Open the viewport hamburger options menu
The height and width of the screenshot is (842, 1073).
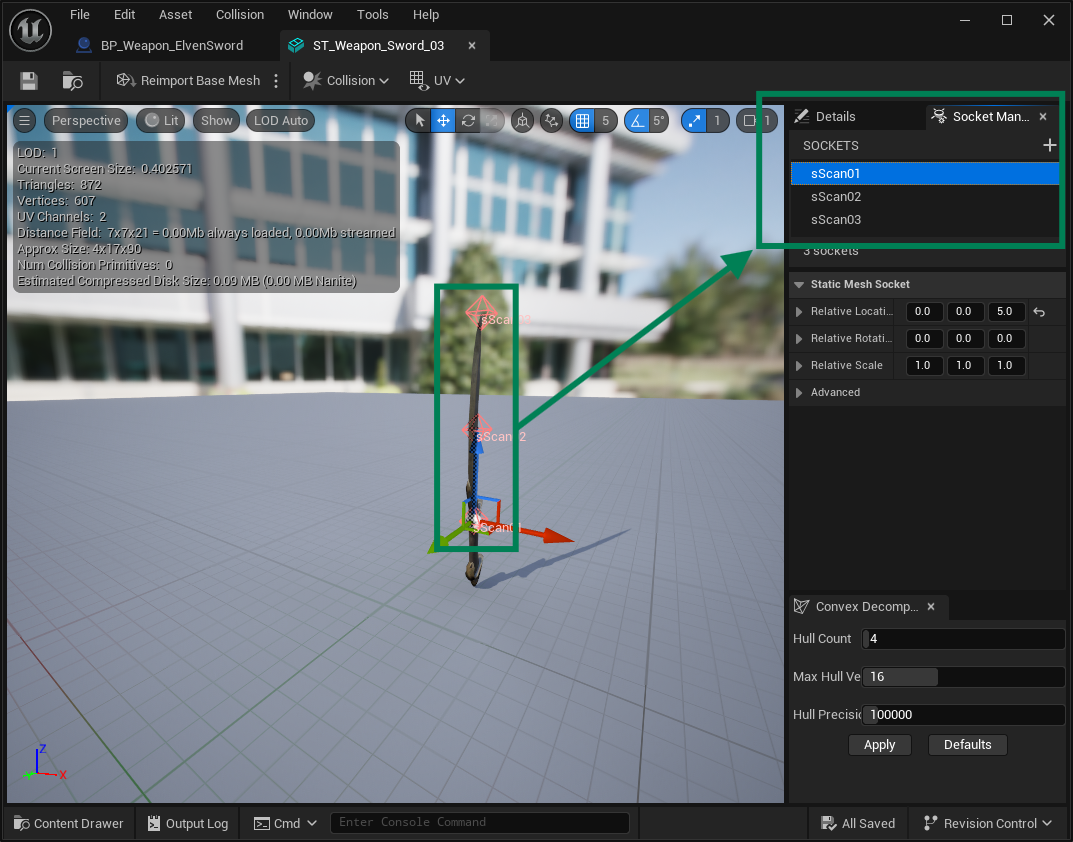[25, 121]
